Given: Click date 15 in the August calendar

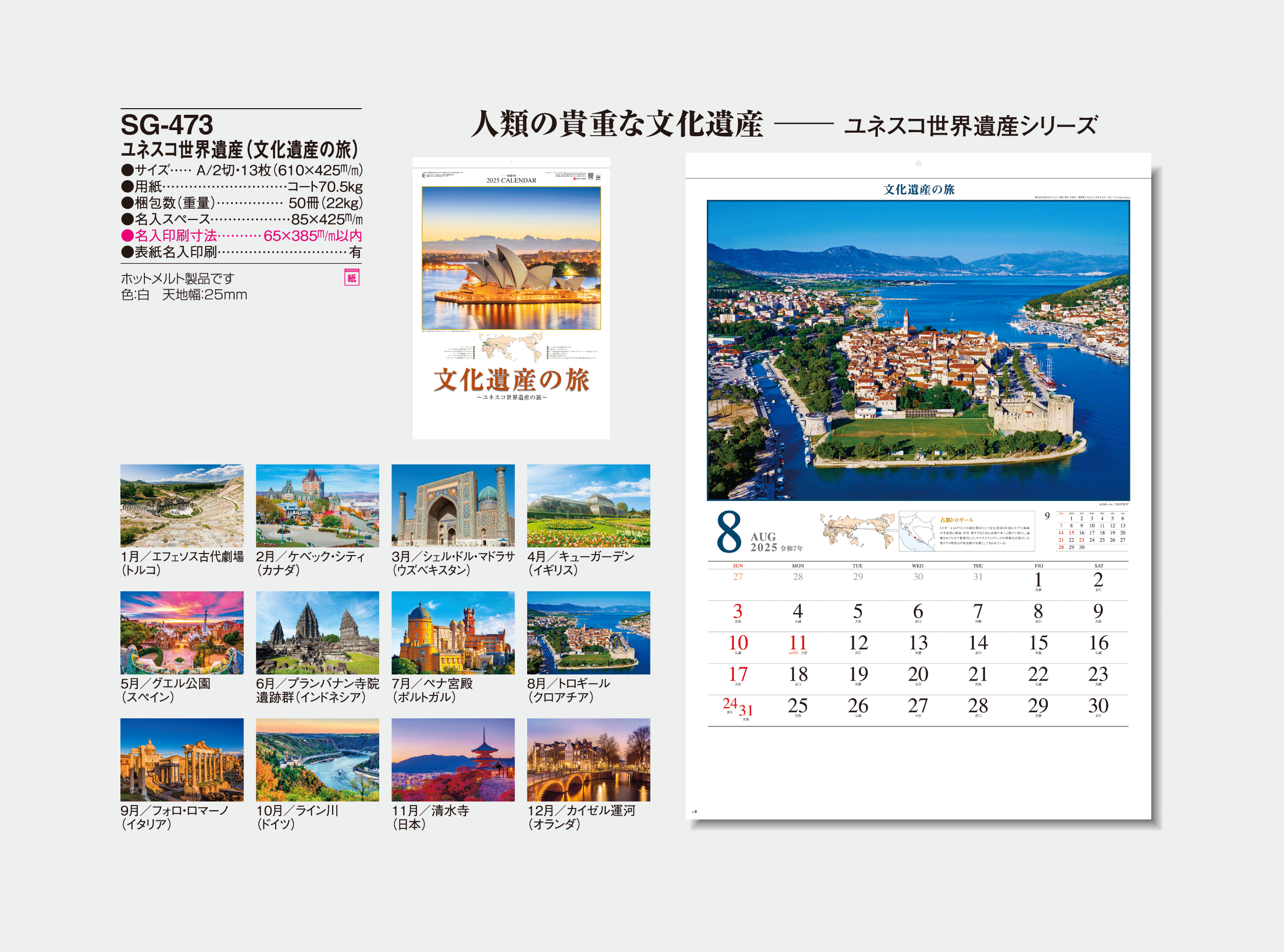Looking at the screenshot, I should coord(1038,643).
